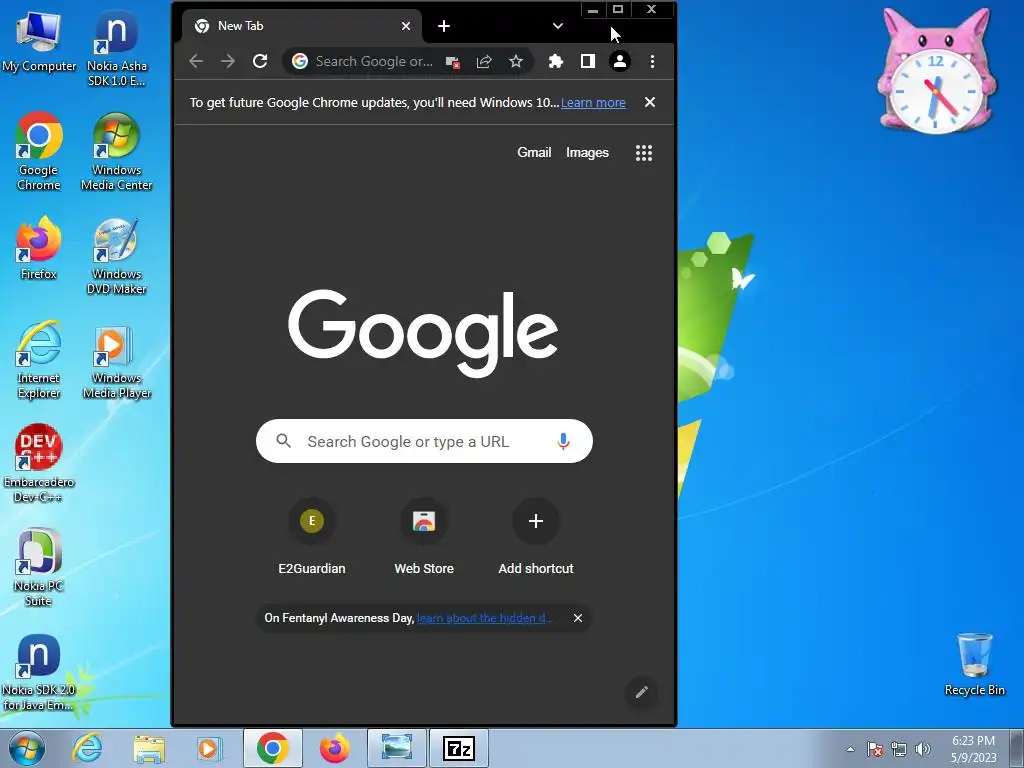
Task: Click the taskbar clock showing 6:23 PM
Action: [973, 749]
